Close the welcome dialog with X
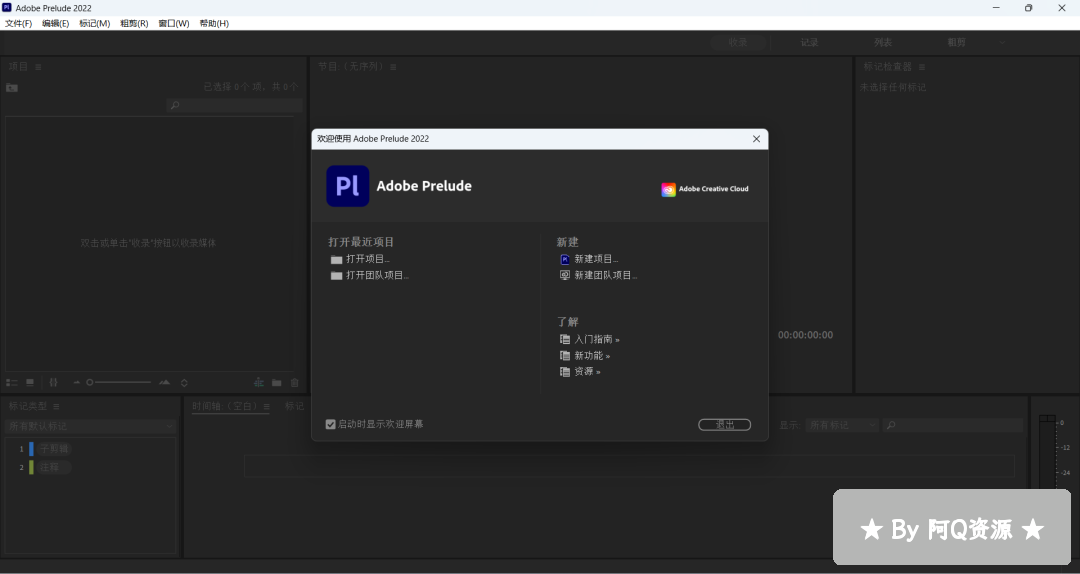The width and height of the screenshot is (1080, 574). tap(756, 139)
